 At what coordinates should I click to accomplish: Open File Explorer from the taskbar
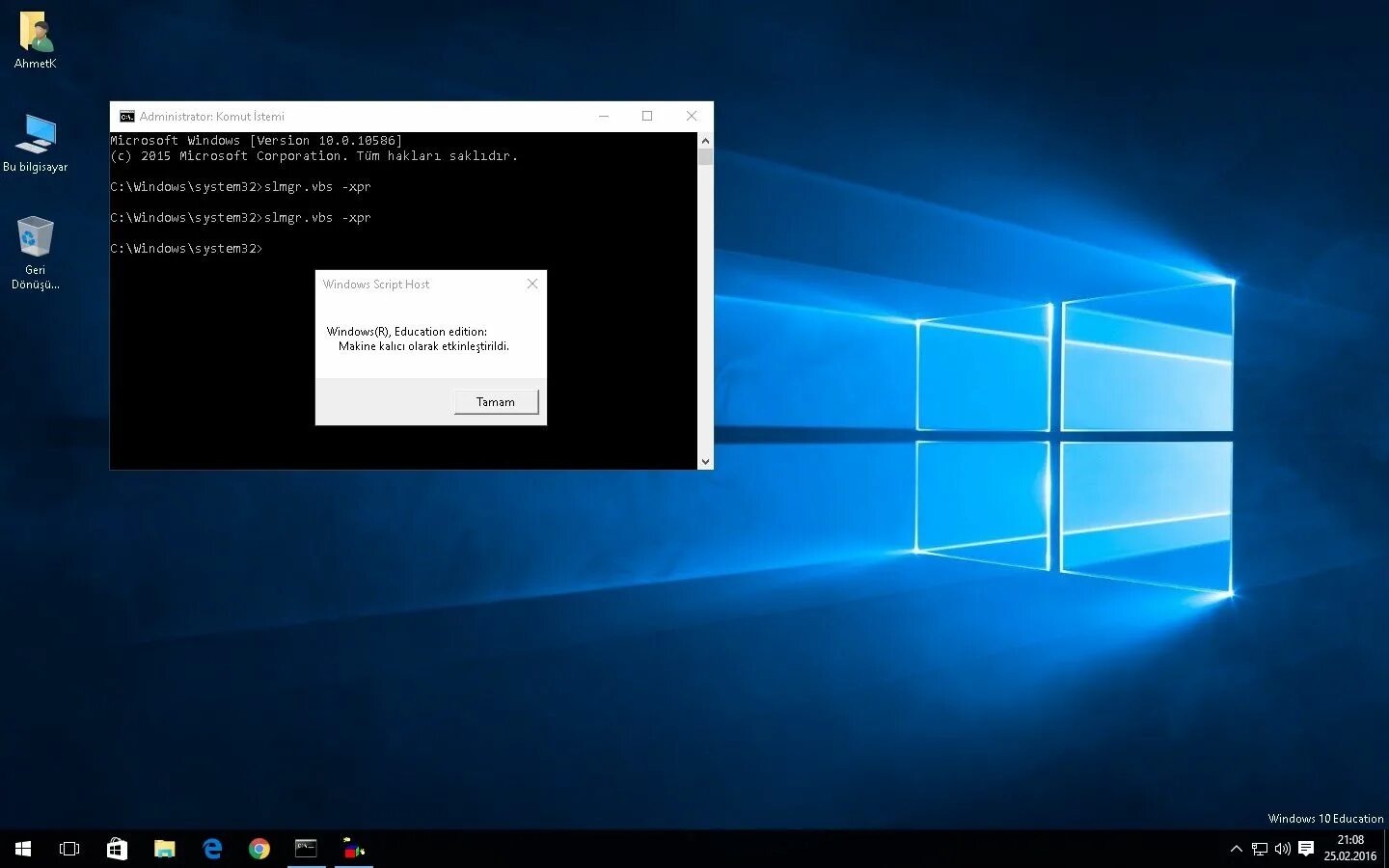(165, 849)
